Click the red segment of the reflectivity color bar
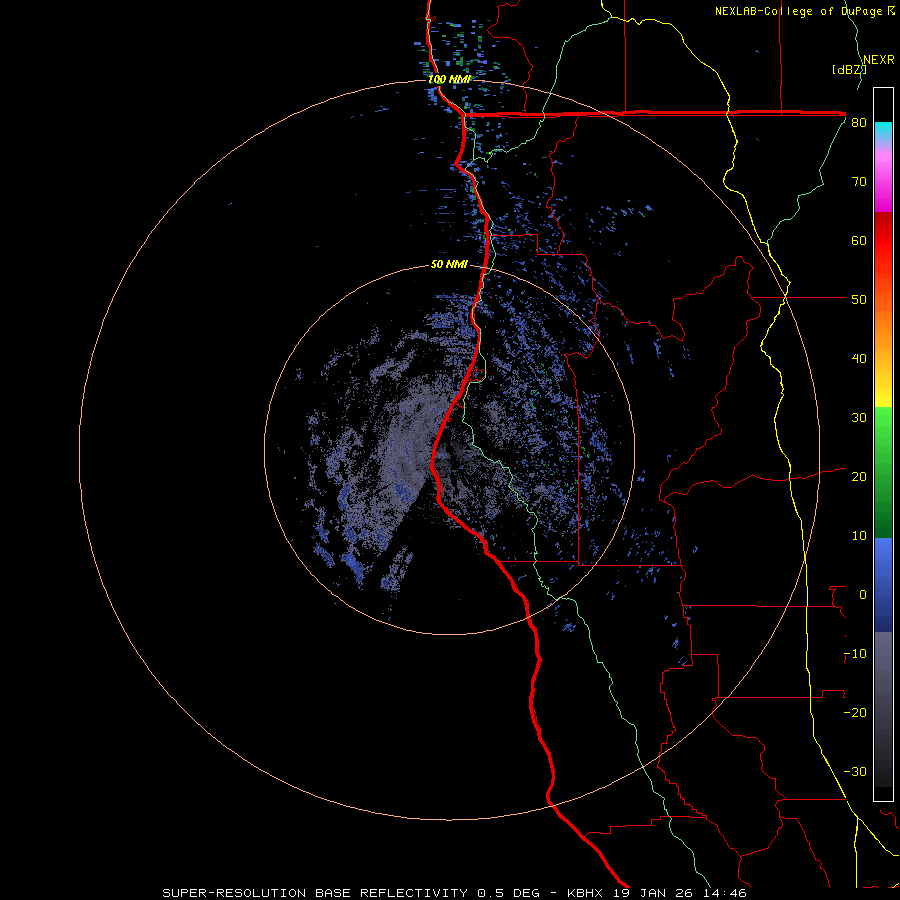This screenshot has width=900, height=900. point(883,241)
